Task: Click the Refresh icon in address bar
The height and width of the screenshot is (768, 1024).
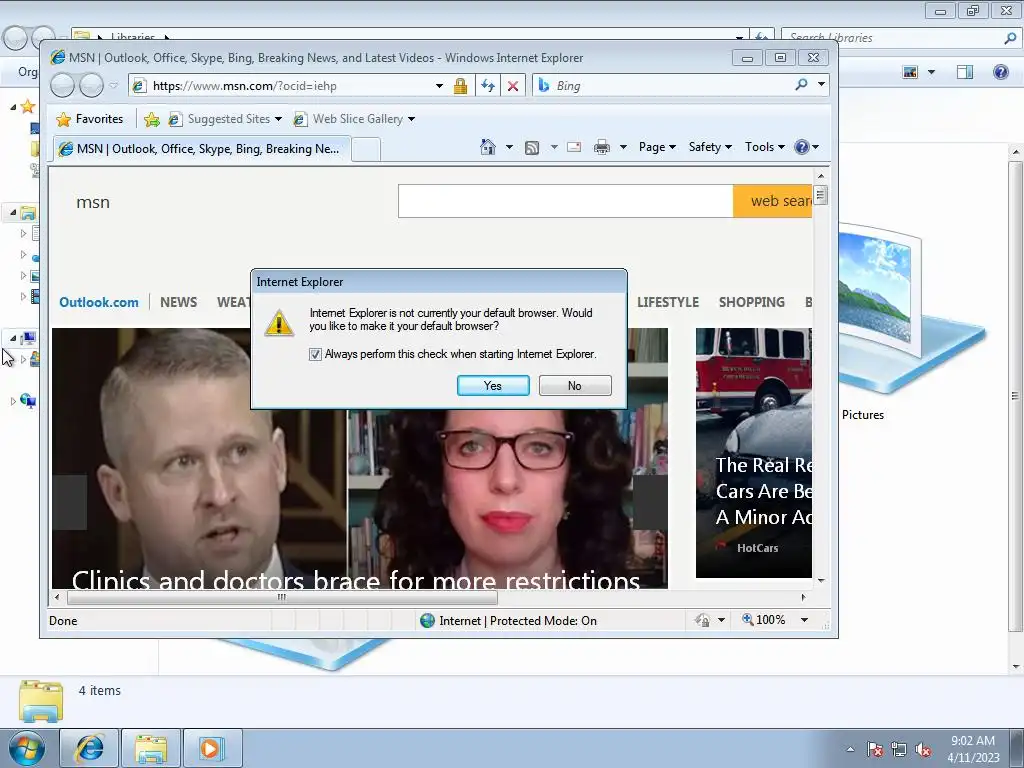Action: tap(487, 86)
